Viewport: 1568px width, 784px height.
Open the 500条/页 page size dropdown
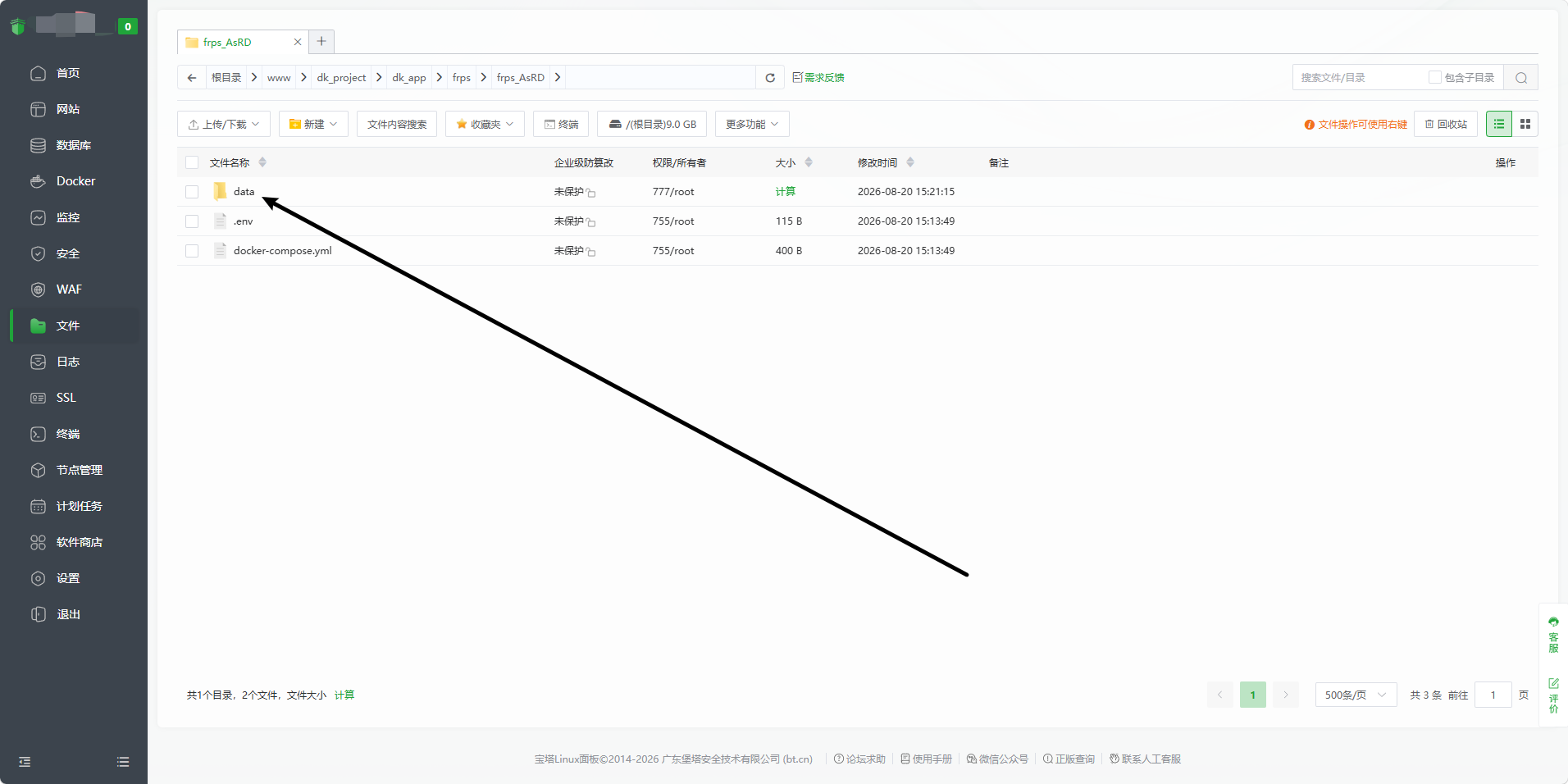click(x=1356, y=695)
